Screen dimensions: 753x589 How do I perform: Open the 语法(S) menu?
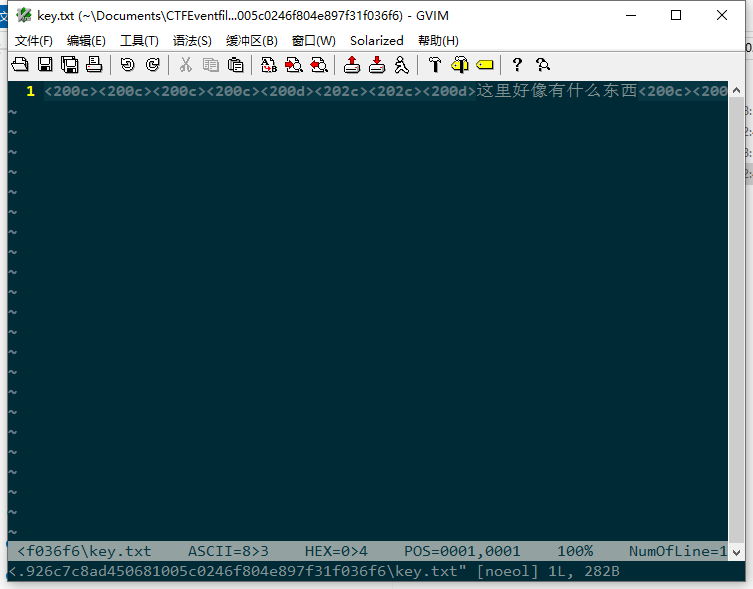(192, 41)
